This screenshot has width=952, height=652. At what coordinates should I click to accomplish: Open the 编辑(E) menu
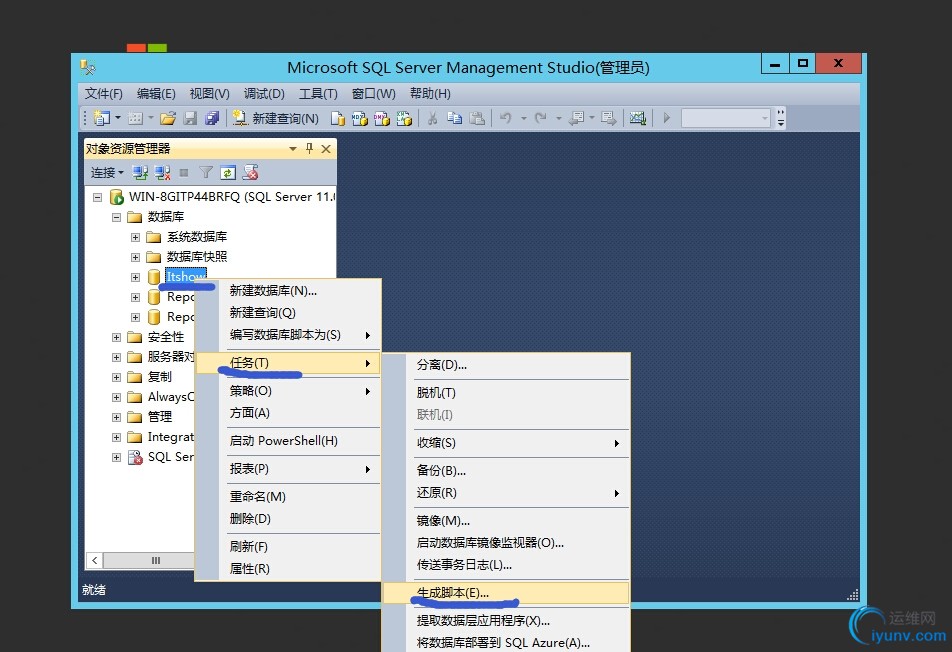pos(156,93)
